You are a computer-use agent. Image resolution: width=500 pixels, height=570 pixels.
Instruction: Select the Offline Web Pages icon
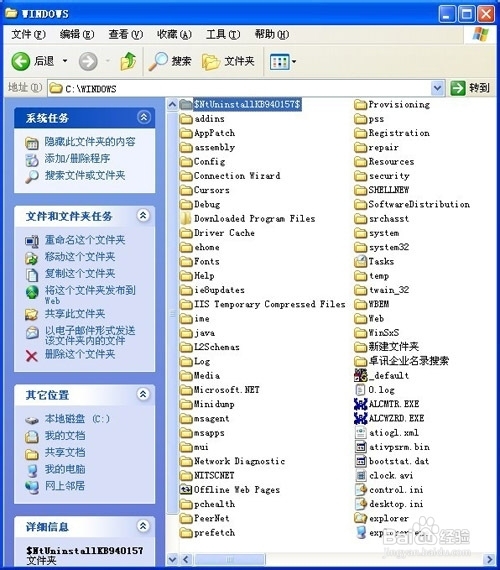coord(186,490)
